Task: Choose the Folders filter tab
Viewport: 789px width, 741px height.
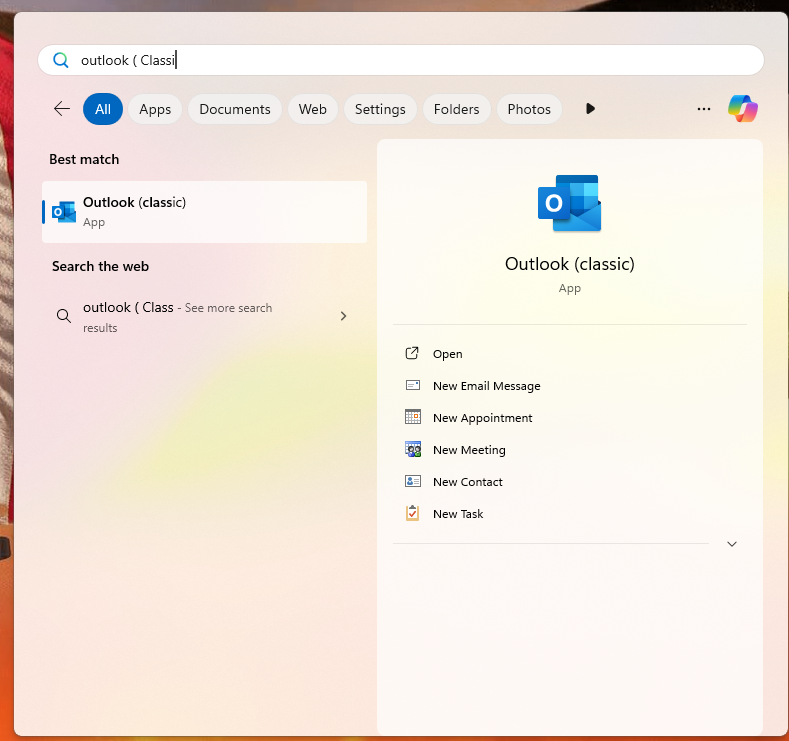Action: (x=457, y=109)
